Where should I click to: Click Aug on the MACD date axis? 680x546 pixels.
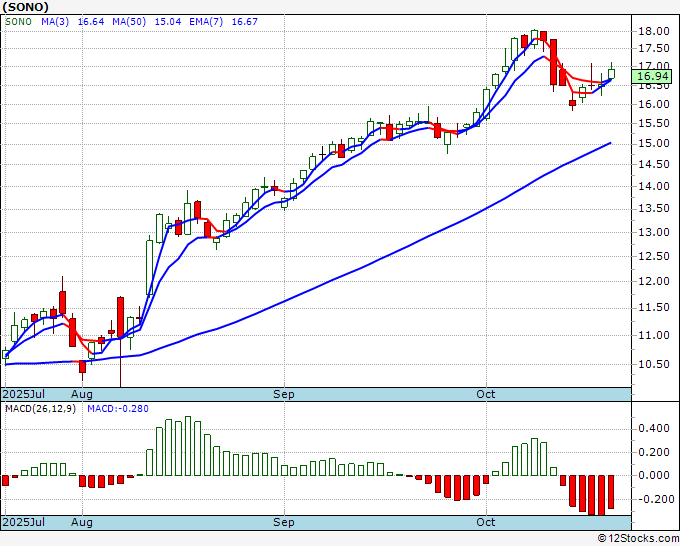click(x=82, y=522)
